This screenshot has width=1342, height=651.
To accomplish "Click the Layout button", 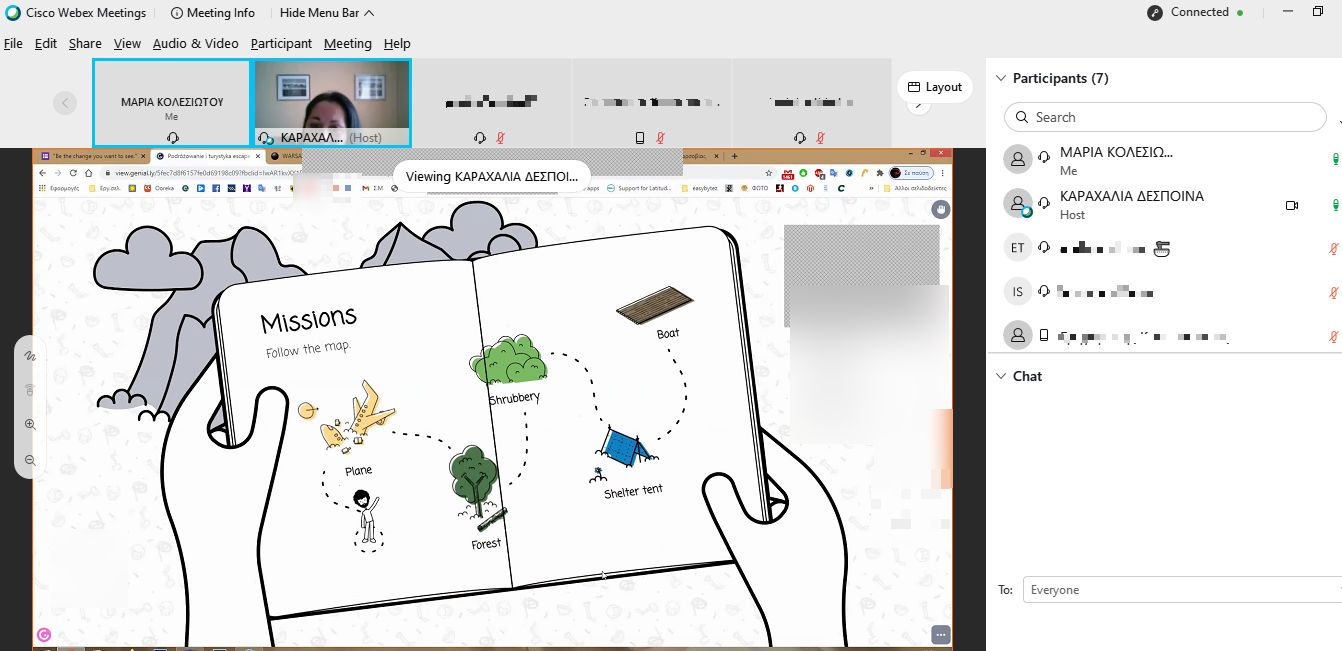I will (934, 87).
